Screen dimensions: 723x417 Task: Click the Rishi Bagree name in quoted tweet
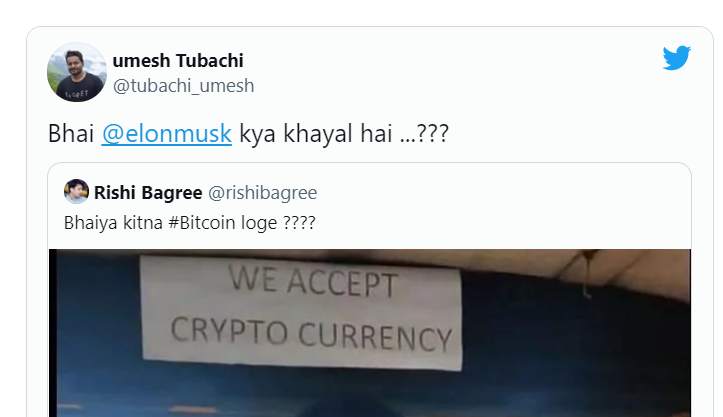(148, 193)
